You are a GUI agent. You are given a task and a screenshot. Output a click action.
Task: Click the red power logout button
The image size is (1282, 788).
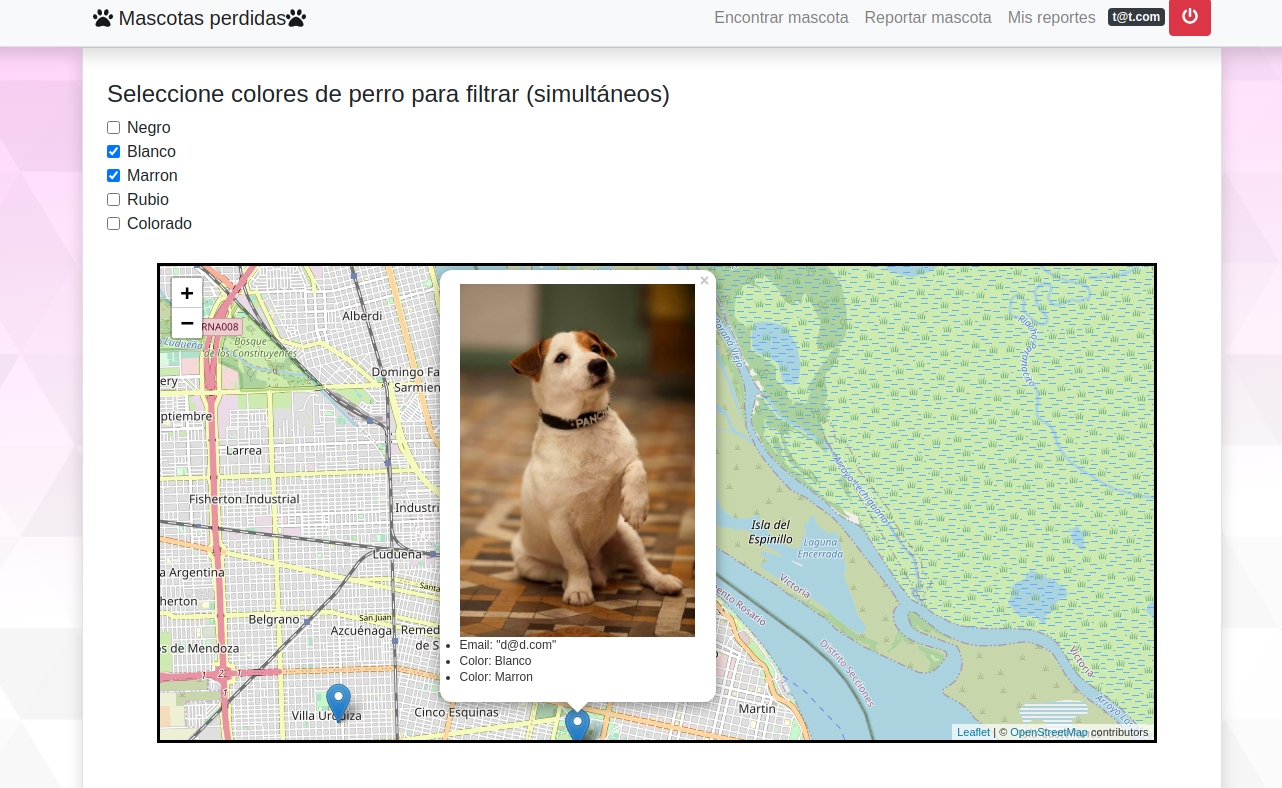(1189, 17)
